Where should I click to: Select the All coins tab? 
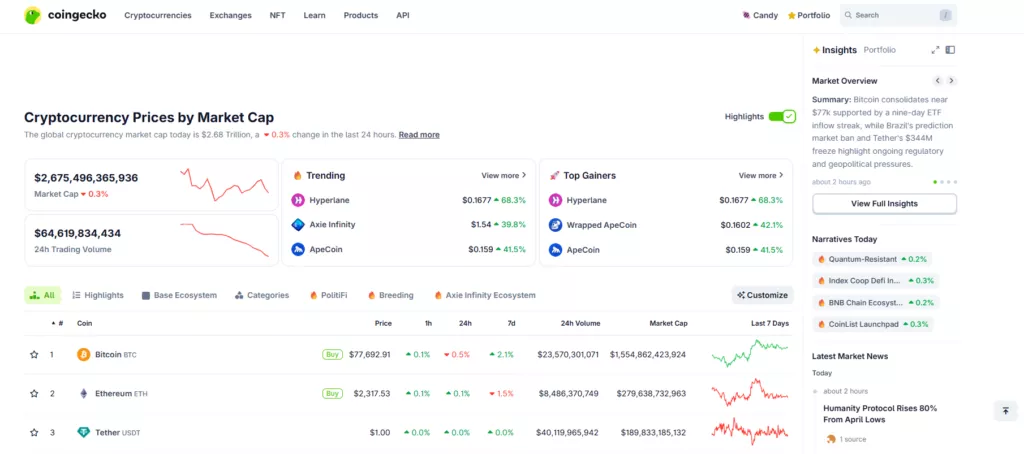pyautogui.click(x=42, y=295)
